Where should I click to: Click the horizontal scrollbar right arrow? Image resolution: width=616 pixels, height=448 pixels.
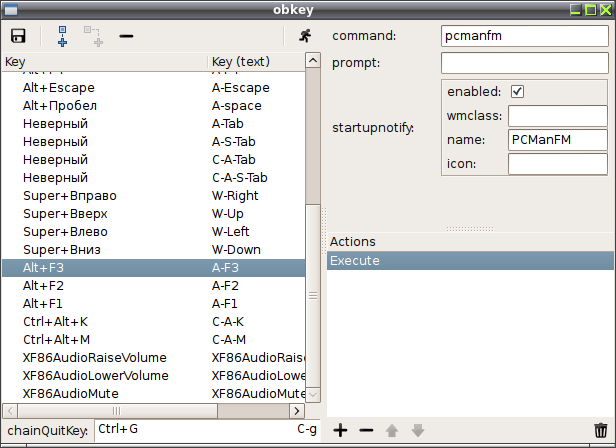297,411
